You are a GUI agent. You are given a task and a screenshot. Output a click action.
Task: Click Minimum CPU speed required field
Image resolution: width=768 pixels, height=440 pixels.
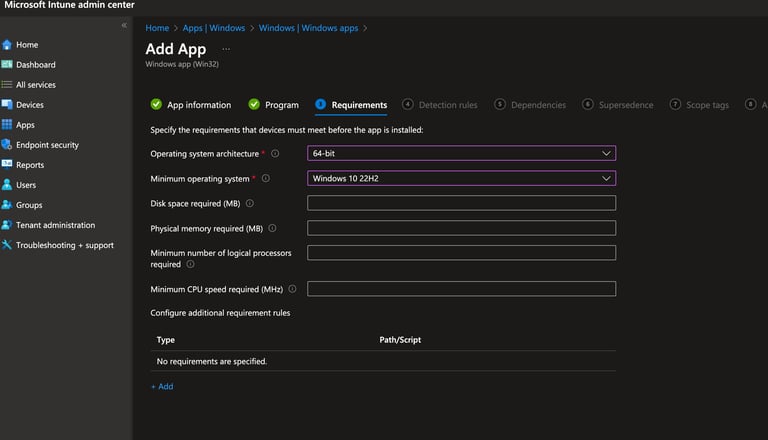pos(461,289)
